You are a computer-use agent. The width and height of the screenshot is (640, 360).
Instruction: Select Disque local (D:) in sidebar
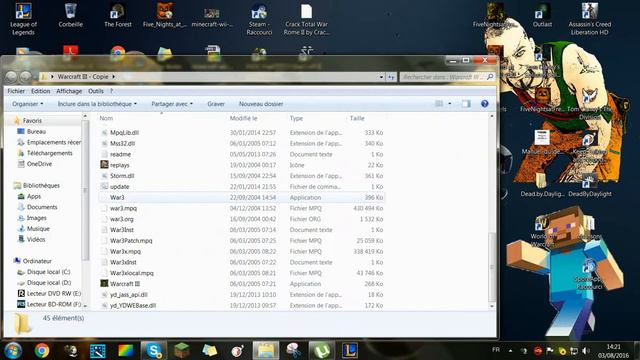point(49,282)
